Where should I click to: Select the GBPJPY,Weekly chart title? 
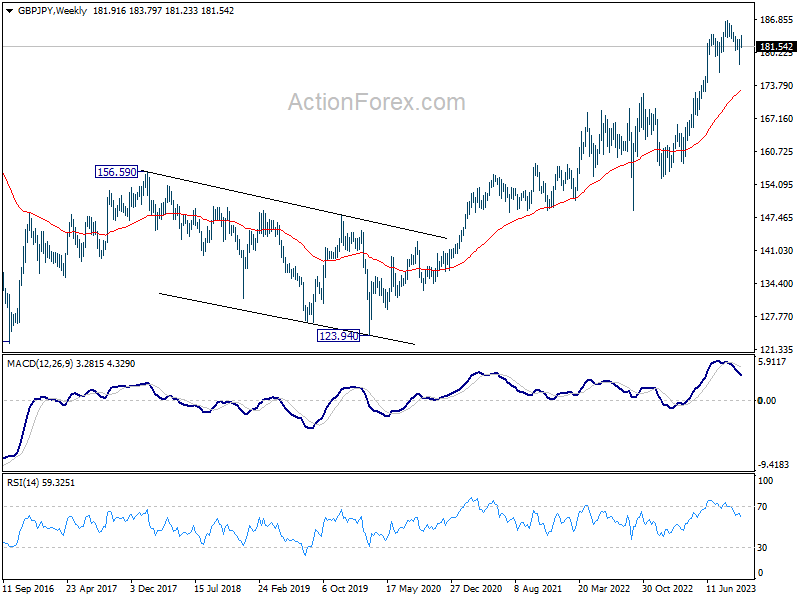pyautogui.click(x=52, y=11)
